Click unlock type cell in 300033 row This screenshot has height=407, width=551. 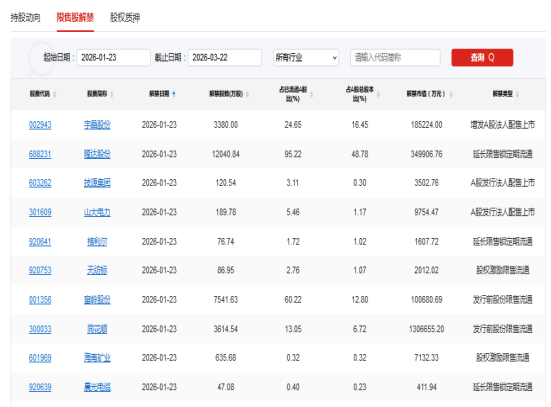[503, 329]
